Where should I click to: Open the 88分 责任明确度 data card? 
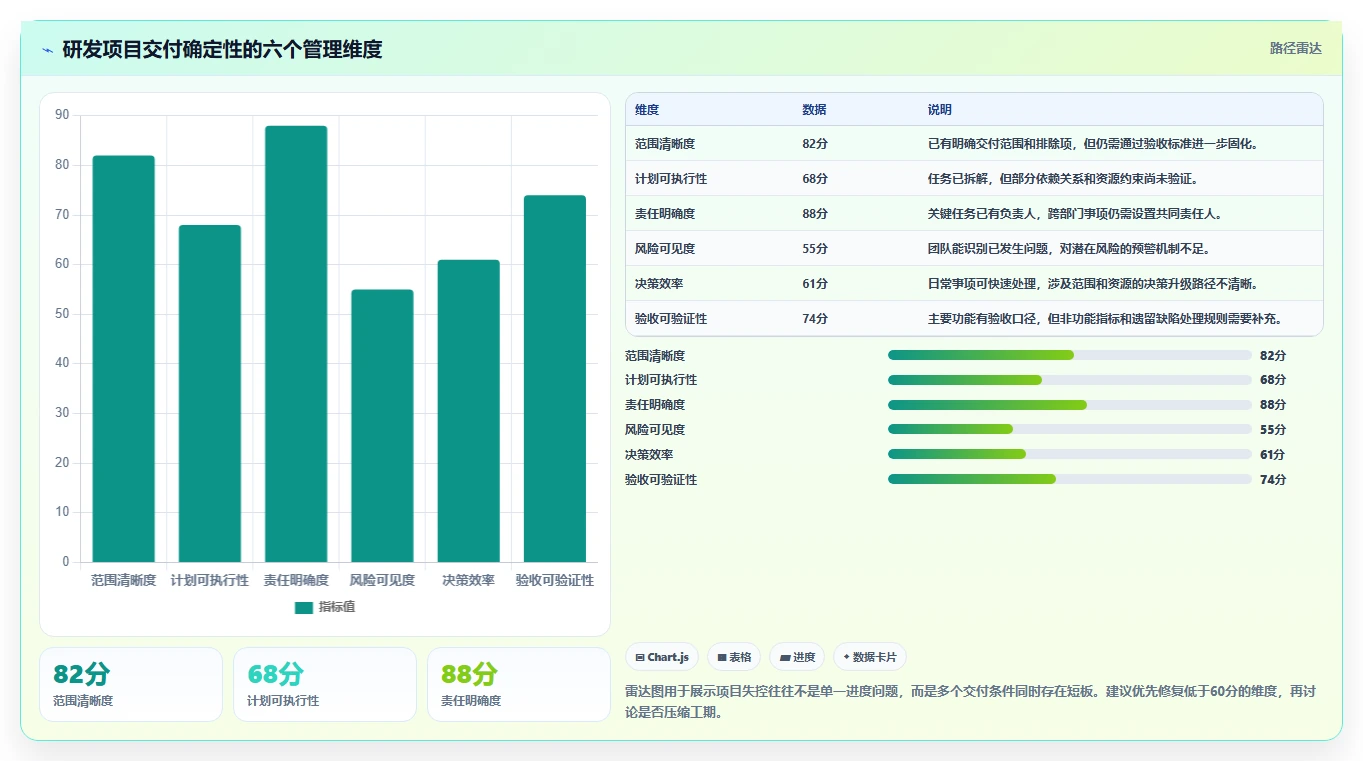tap(519, 684)
